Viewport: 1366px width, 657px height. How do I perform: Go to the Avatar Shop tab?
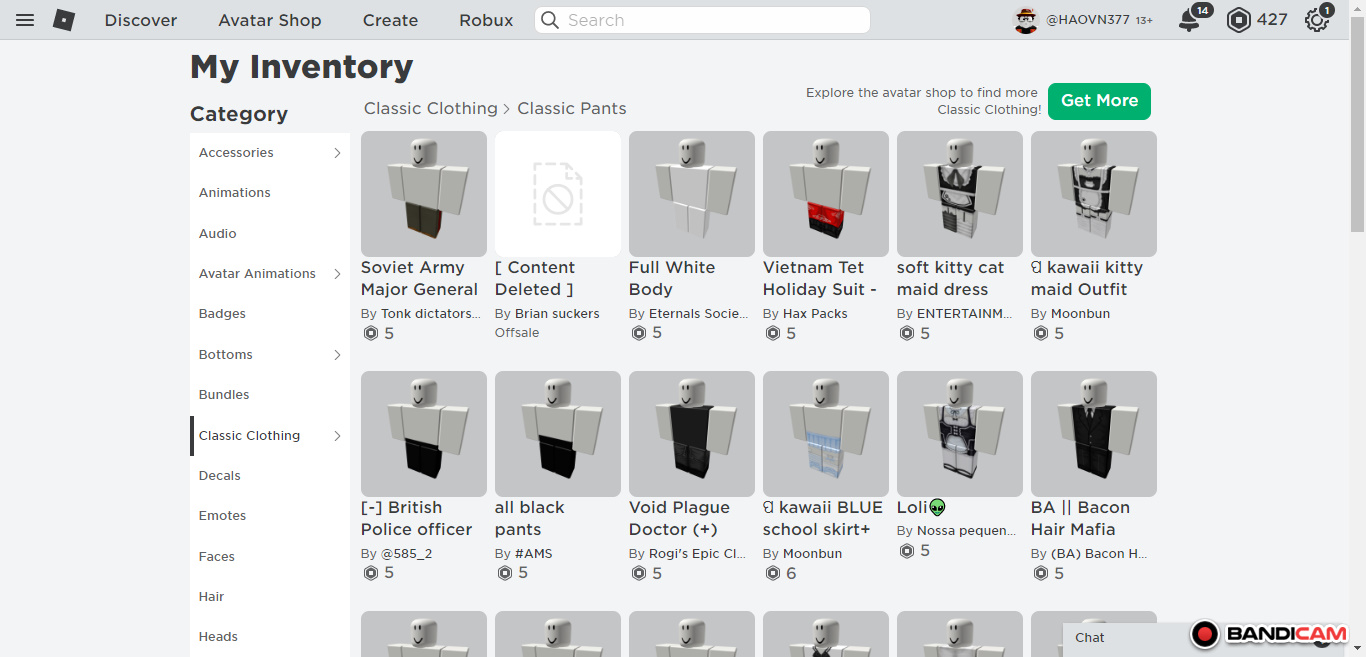pyautogui.click(x=270, y=20)
